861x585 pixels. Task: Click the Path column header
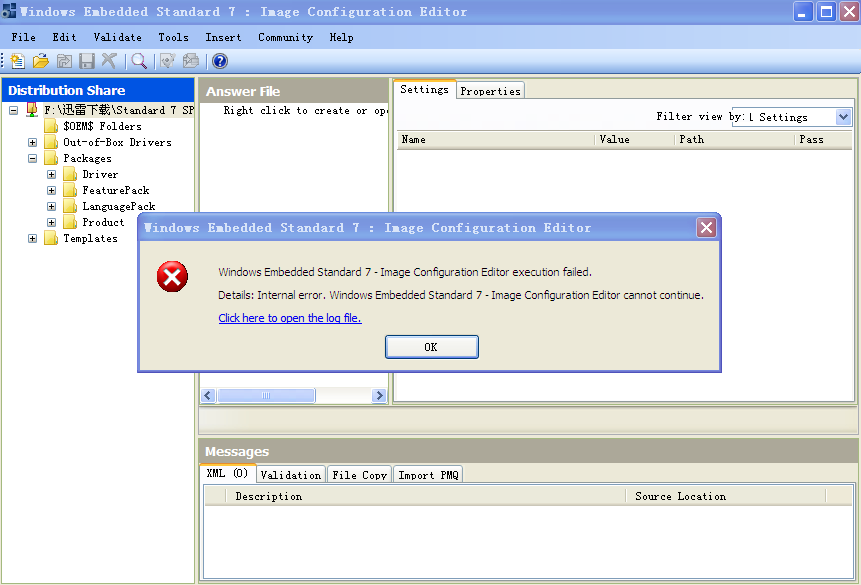click(735, 140)
